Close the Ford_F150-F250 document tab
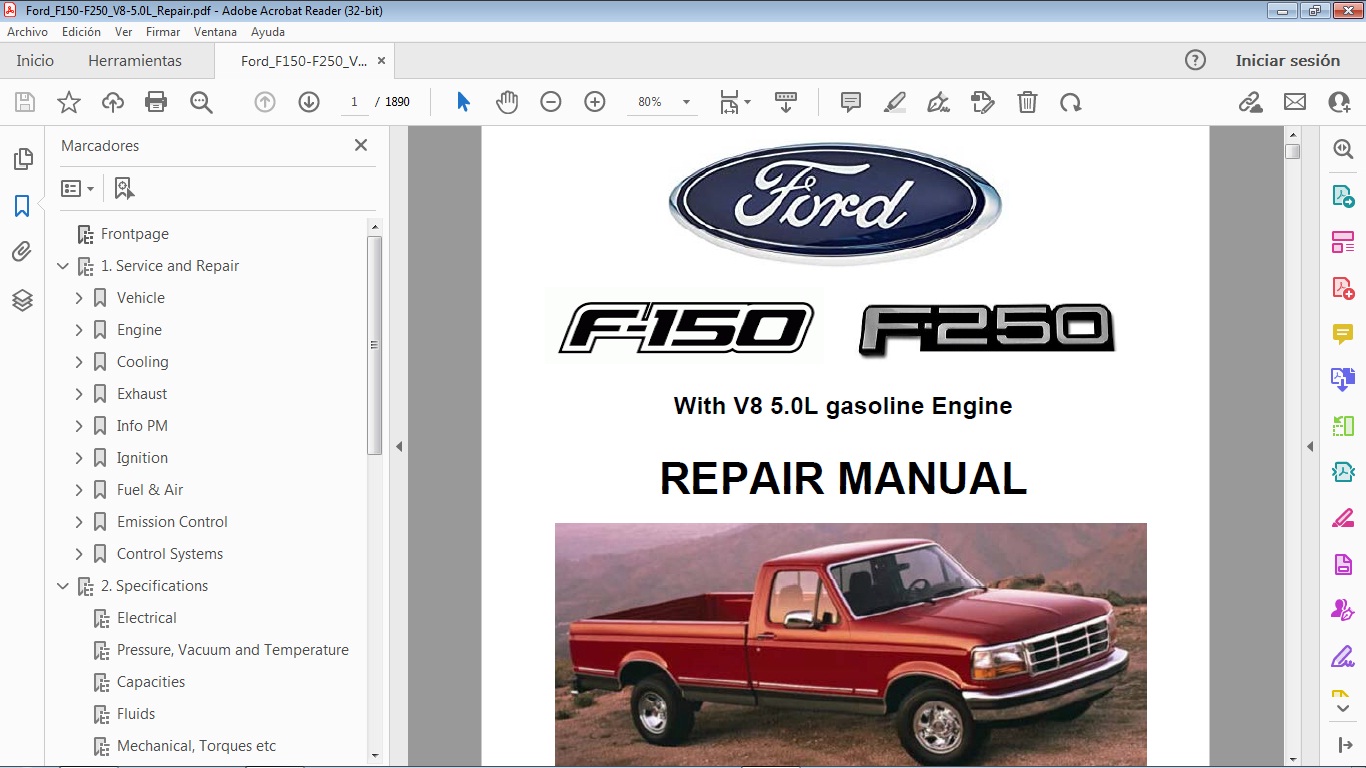1366x768 pixels. coord(380,61)
